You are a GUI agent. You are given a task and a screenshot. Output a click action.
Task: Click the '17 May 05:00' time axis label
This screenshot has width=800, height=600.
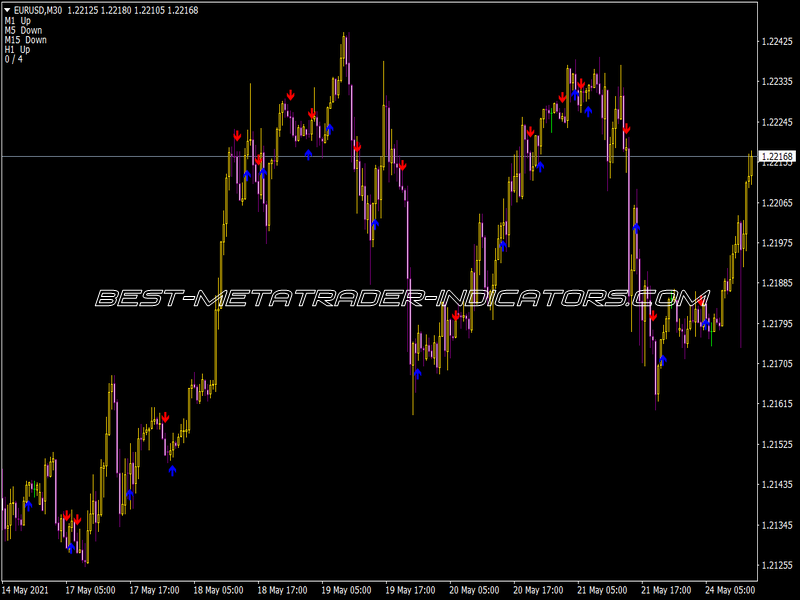click(90, 590)
